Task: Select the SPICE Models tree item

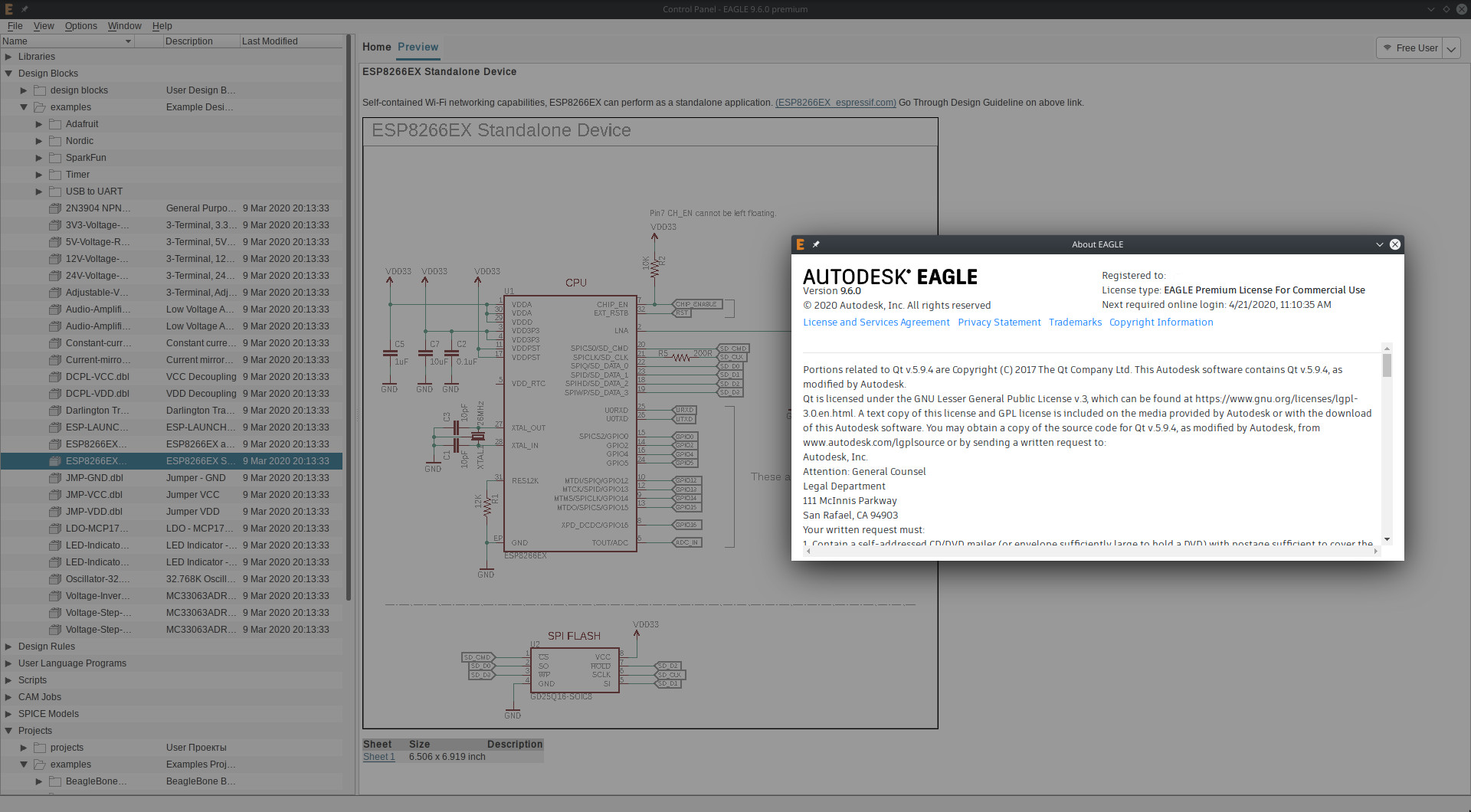Action: (x=48, y=714)
